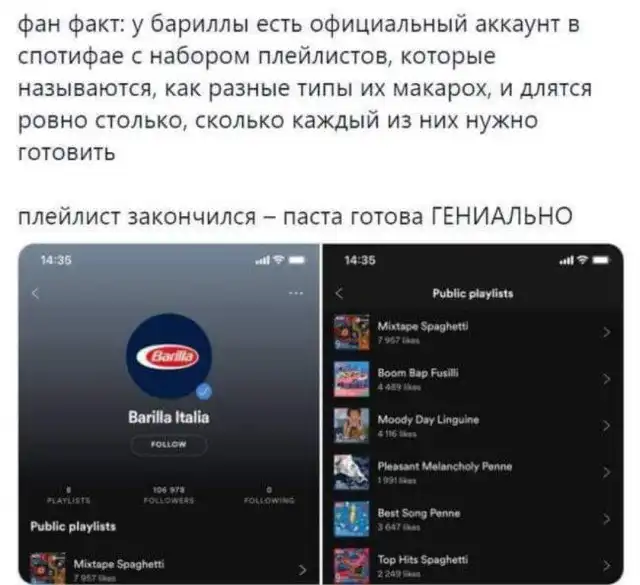
Task: Go back from the Public playlists screen
Action: pos(339,293)
